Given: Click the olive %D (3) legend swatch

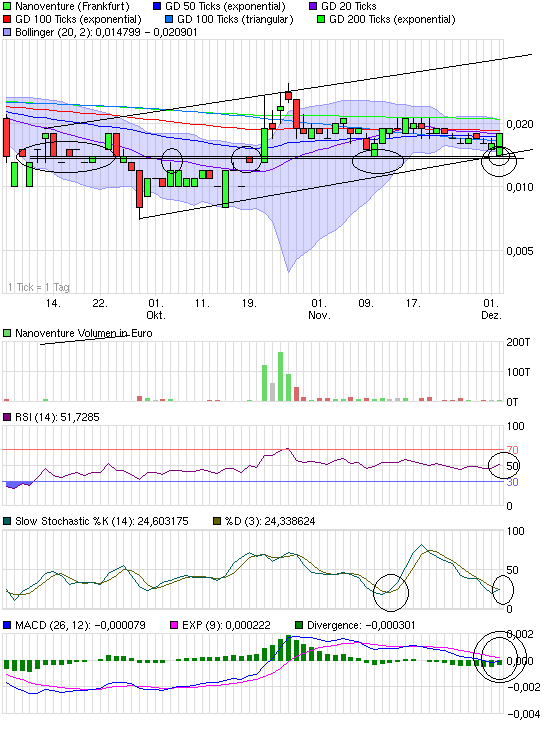Looking at the screenshot, I should 217,521.
